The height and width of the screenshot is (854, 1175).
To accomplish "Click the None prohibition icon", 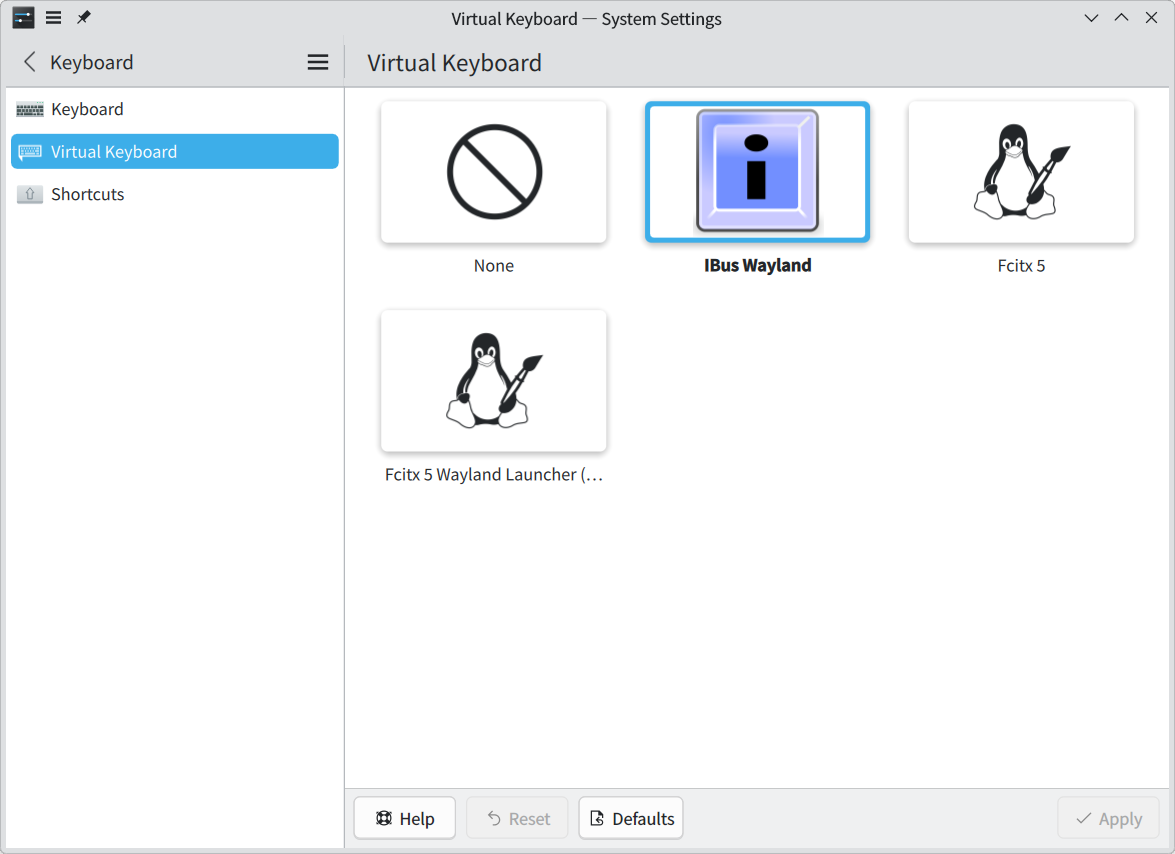I will coord(493,171).
